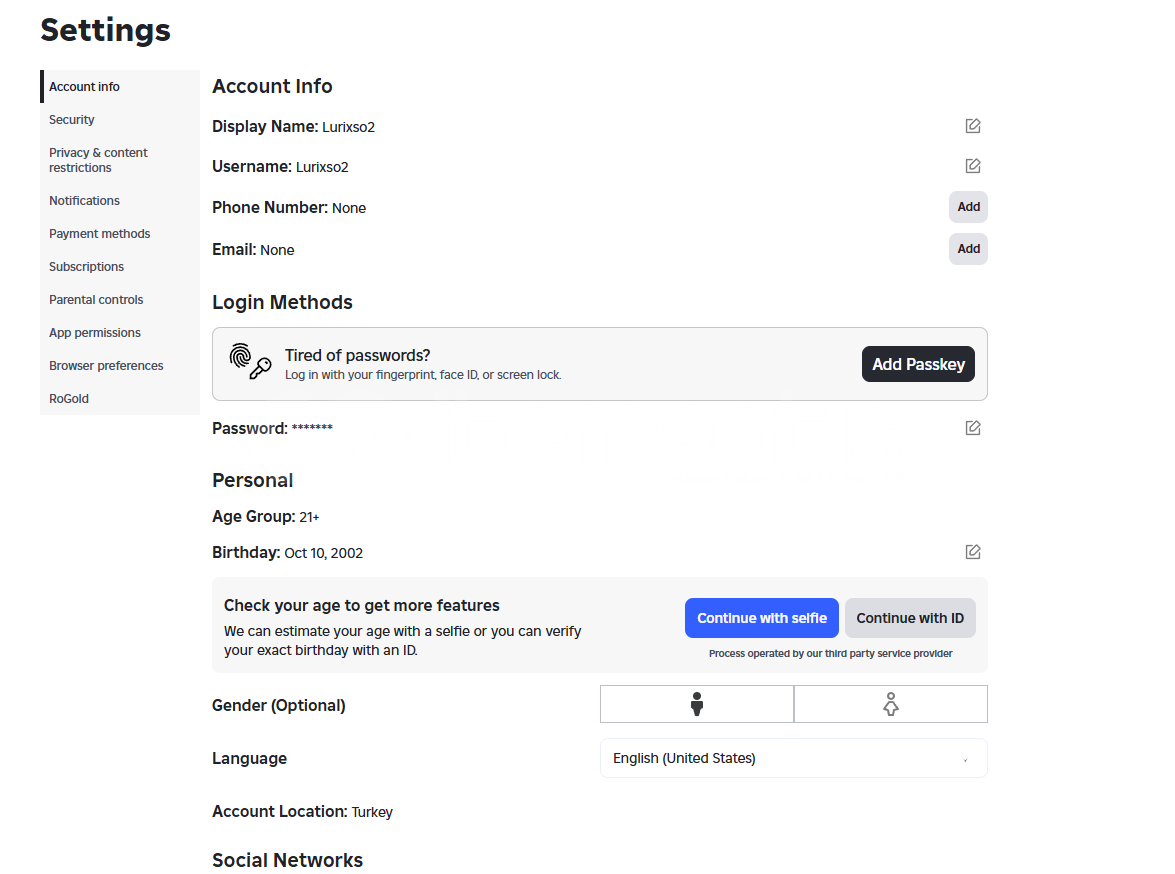This screenshot has width=1175, height=874.
Task: Go to Privacy & content restrictions
Action: tap(98, 160)
